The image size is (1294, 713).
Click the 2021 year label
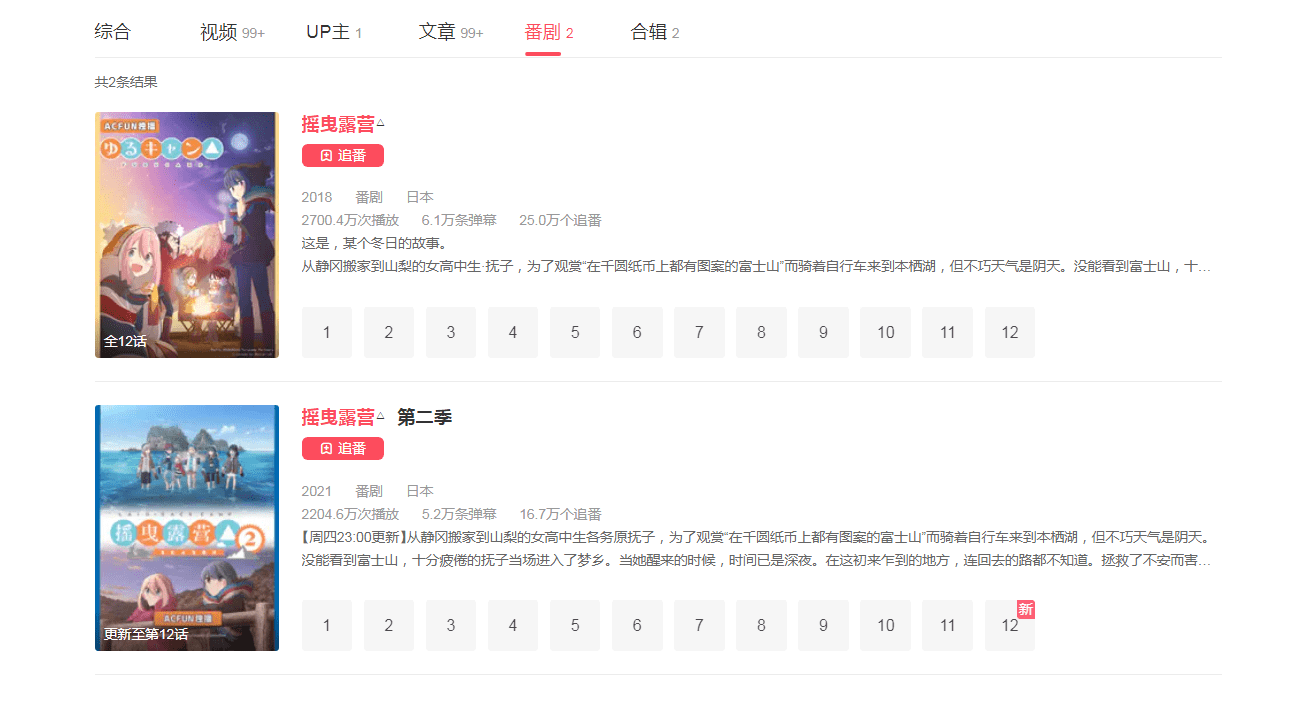[x=317, y=491]
